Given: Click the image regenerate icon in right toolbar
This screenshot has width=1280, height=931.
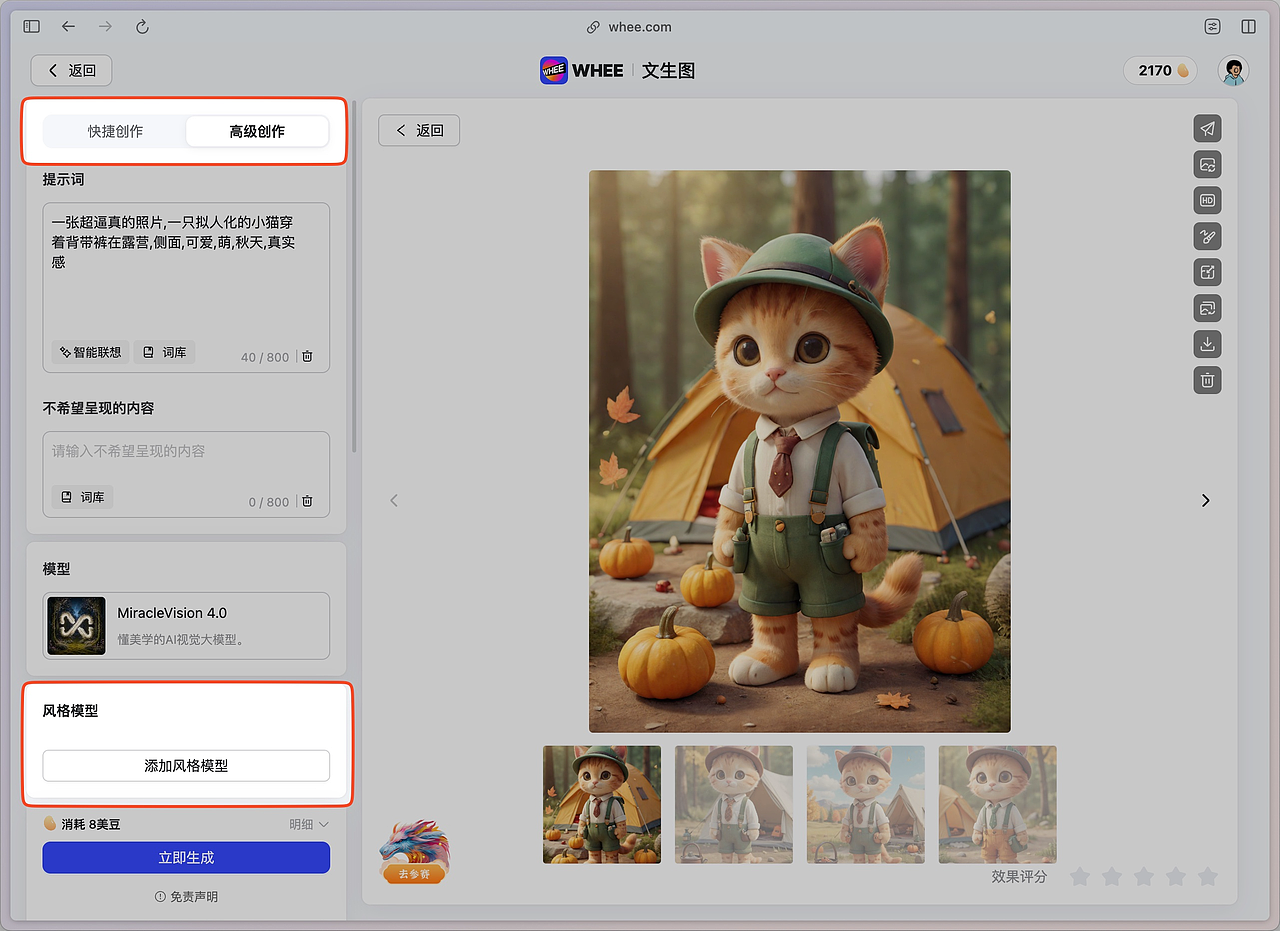Looking at the screenshot, I should click(1207, 165).
